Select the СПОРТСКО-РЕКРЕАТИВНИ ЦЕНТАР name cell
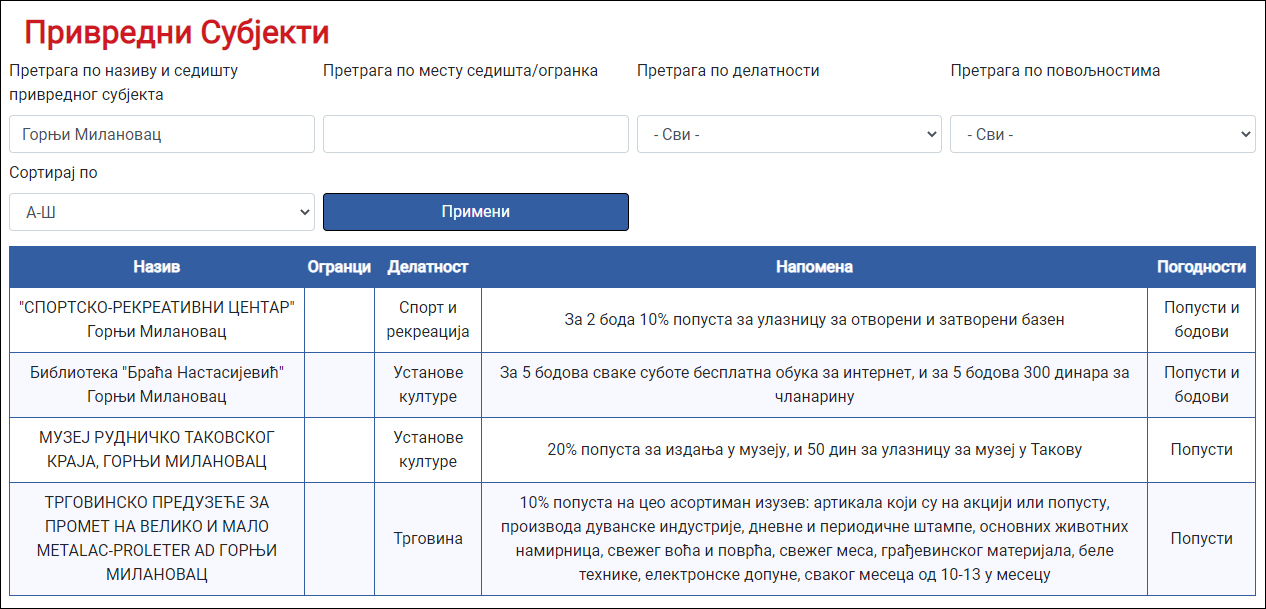The width and height of the screenshot is (1266, 609). point(157,320)
